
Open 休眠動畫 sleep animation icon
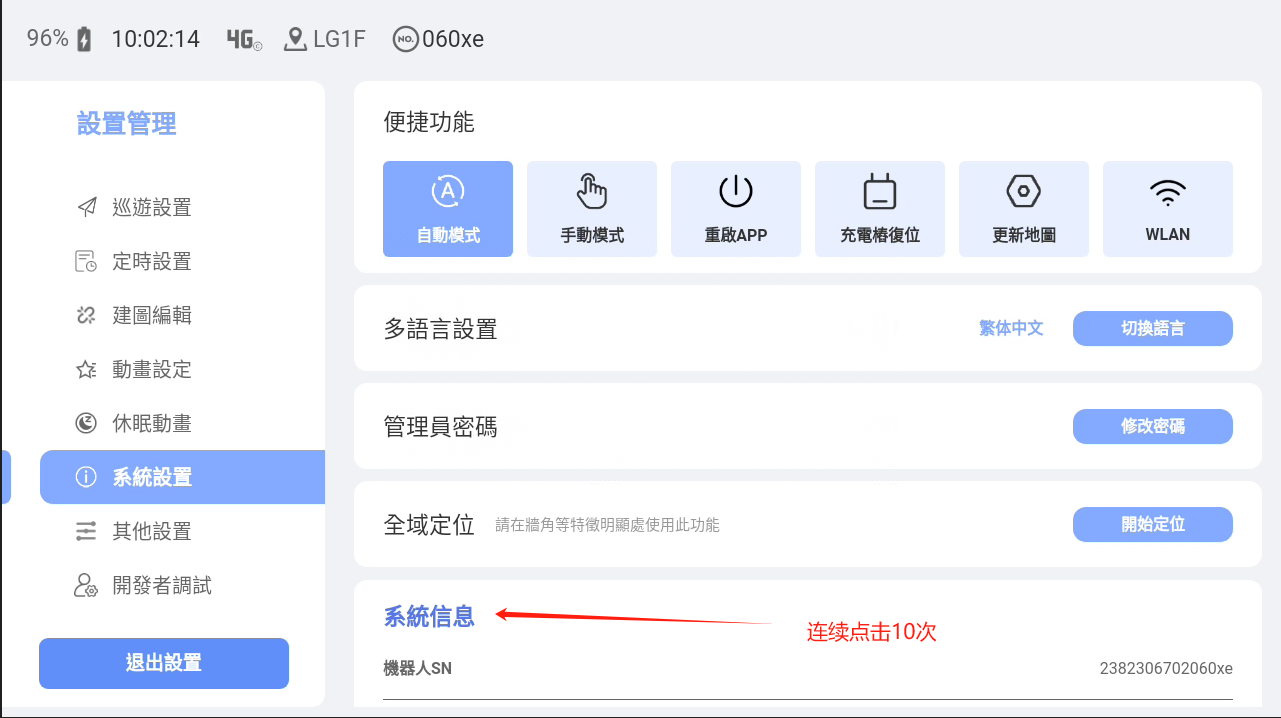[x=87, y=424]
